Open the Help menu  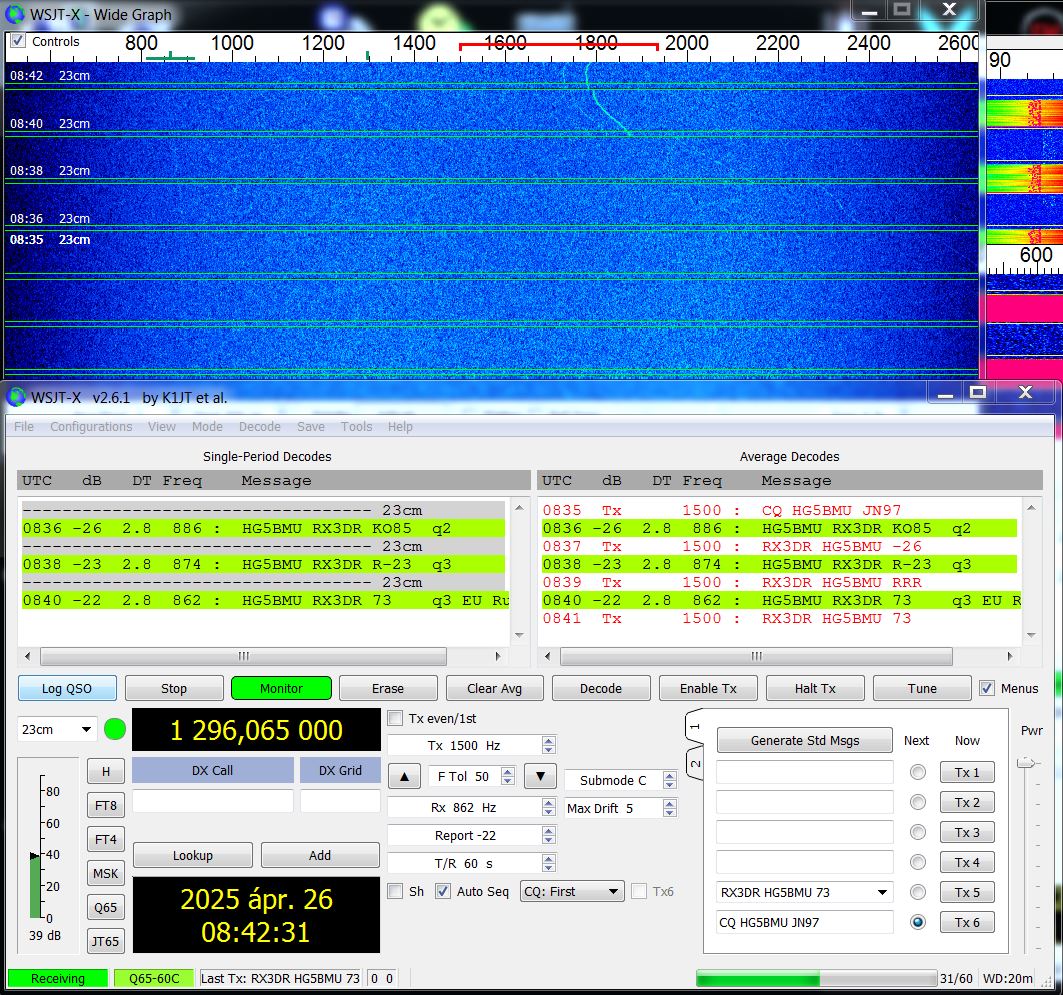pyautogui.click(x=400, y=426)
